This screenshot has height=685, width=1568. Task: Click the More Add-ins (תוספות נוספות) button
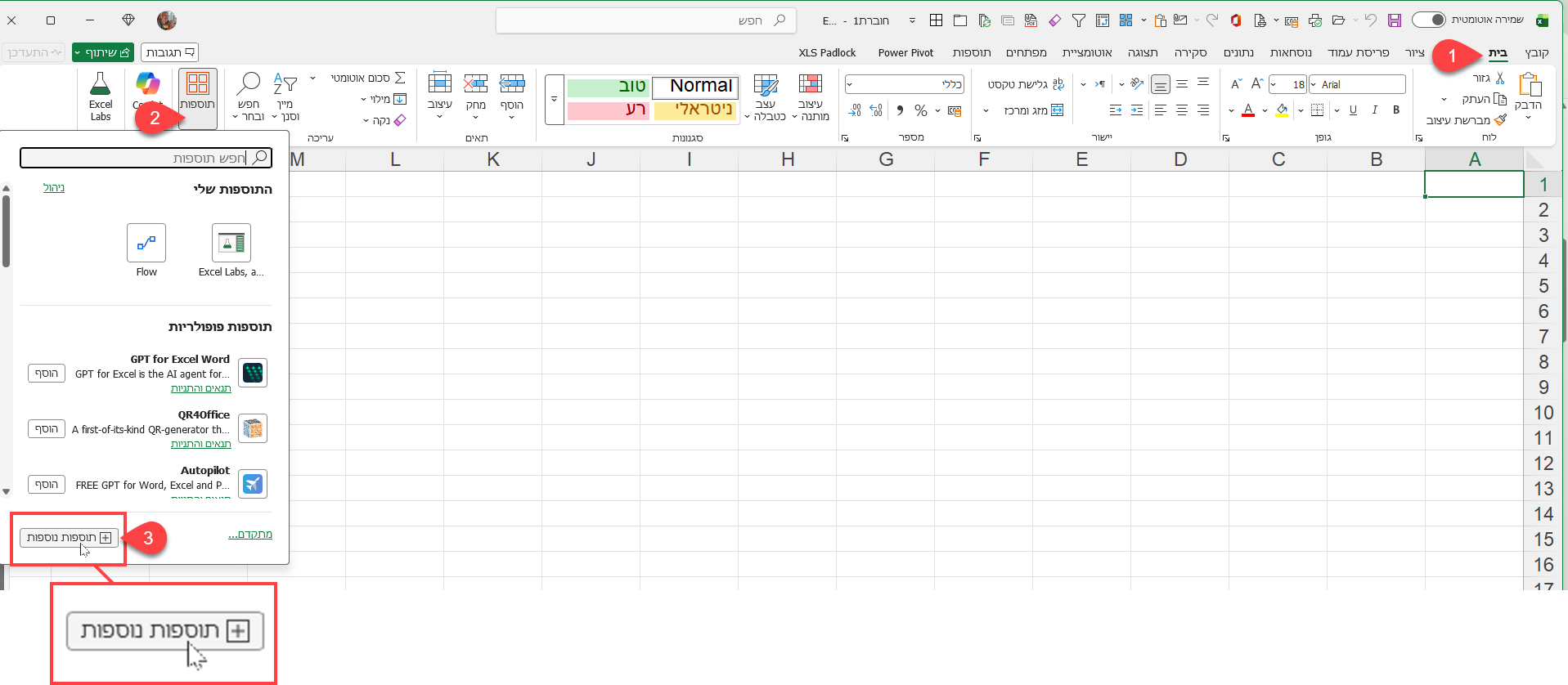(69, 537)
